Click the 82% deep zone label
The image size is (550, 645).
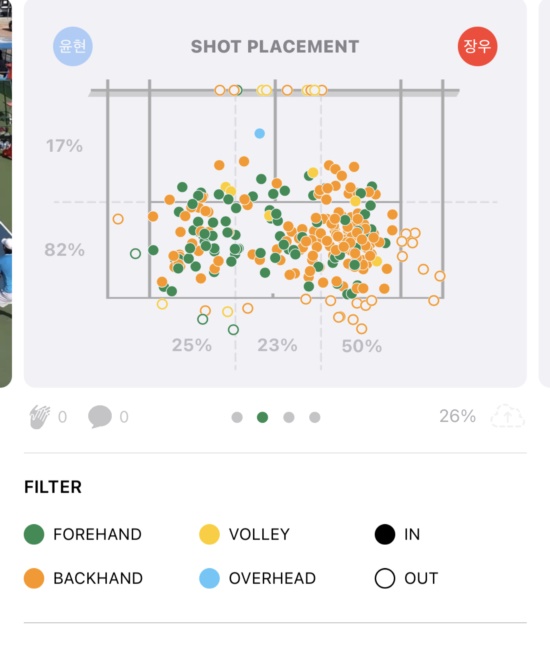click(65, 250)
